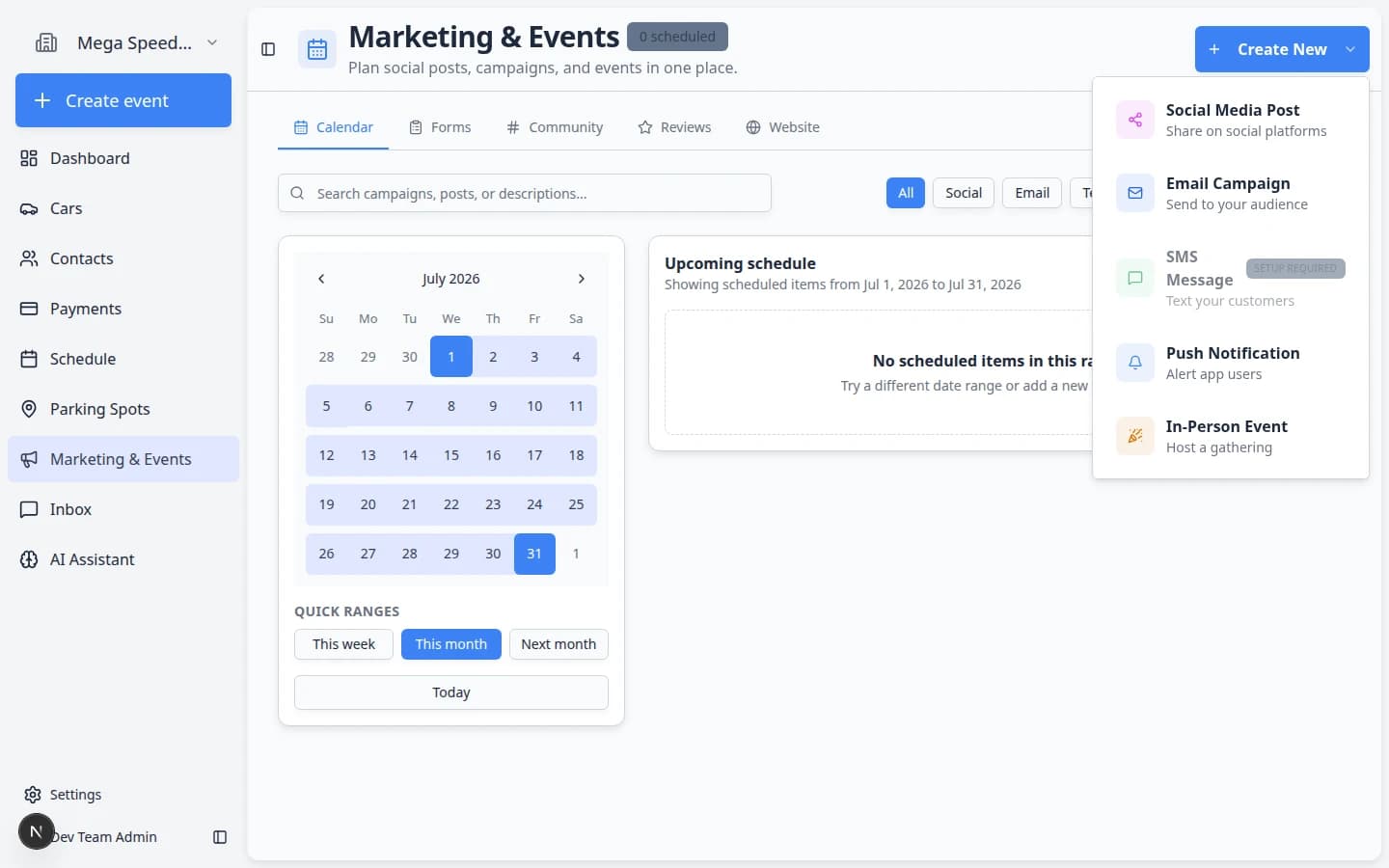Expand the Mega Speed organization dropdown chevron
The height and width of the screenshot is (868, 1389).
click(212, 42)
